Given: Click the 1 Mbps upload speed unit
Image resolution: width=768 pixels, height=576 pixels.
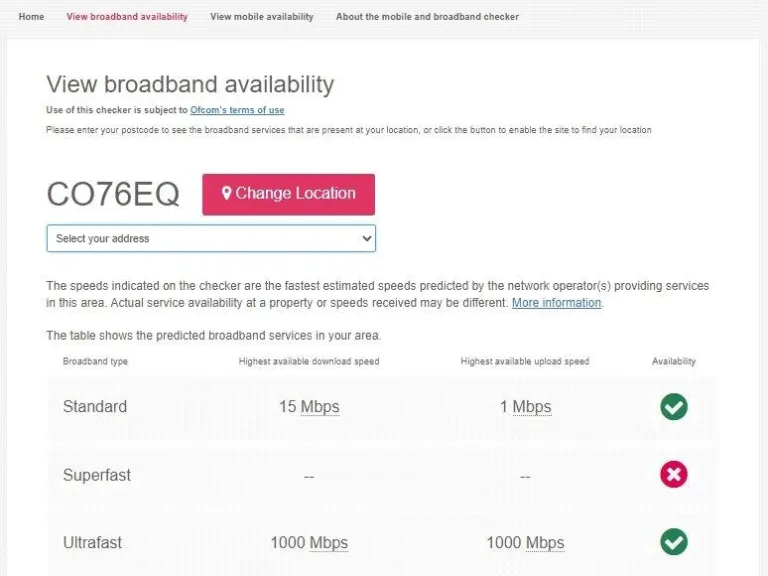Looking at the screenshot, I should [x=531, y=407].
